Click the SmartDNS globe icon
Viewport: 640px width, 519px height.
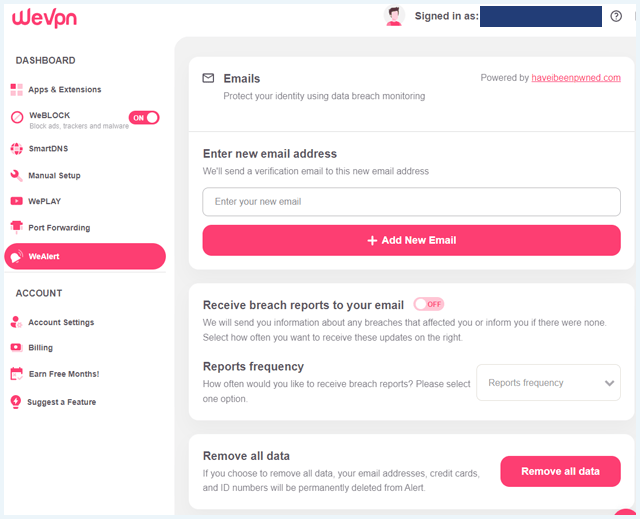[16, 149]
